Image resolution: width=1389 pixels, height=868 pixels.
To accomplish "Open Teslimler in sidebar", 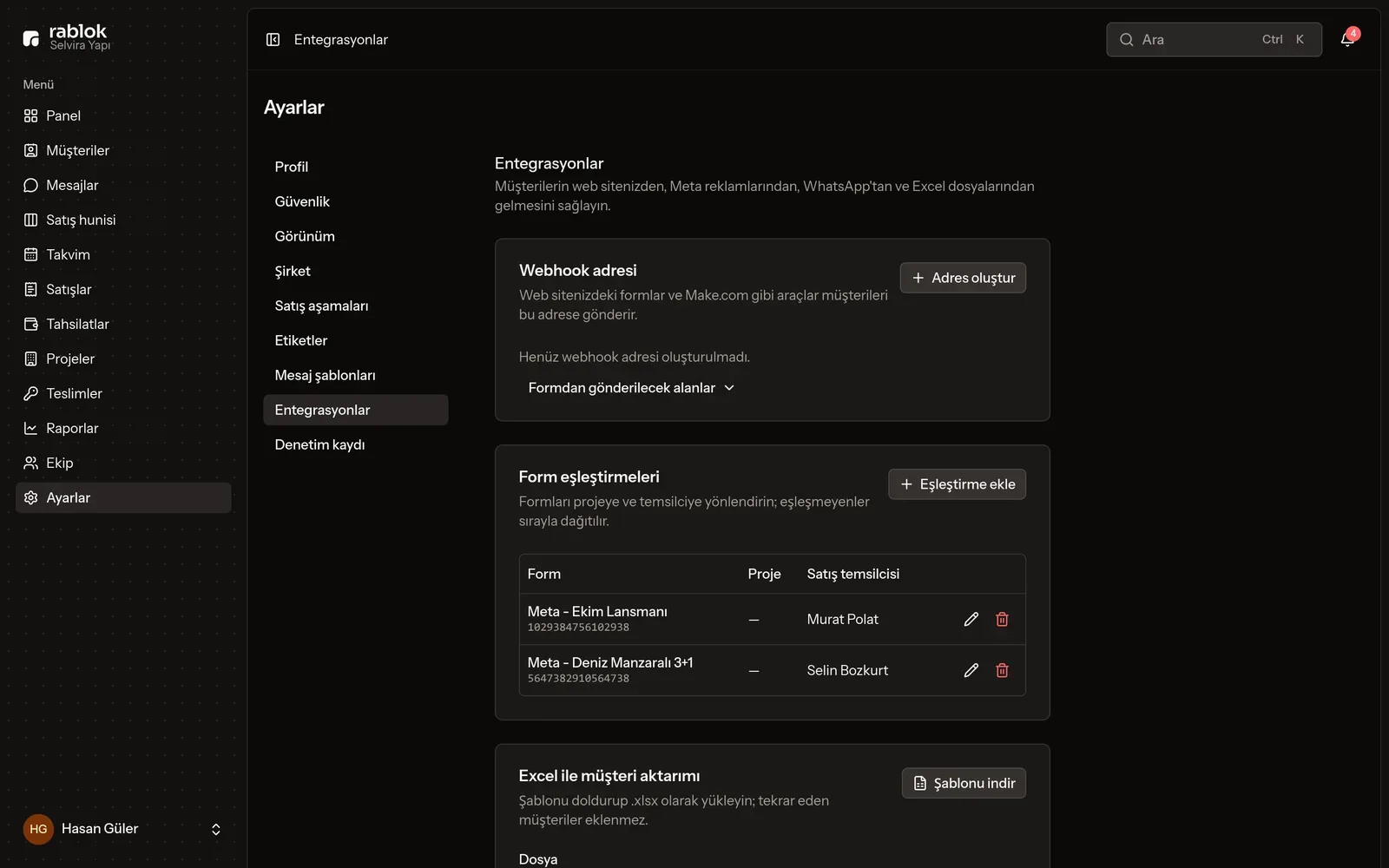I will [x=123, y=393].
